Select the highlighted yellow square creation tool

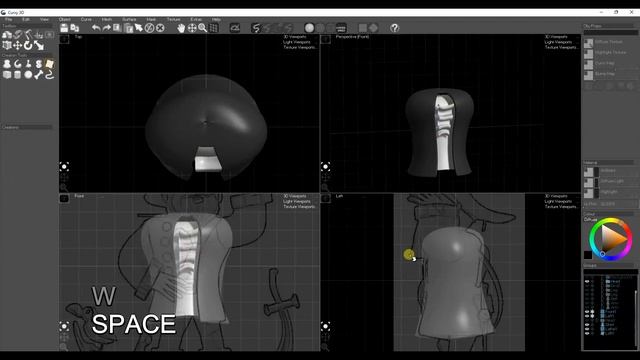point(49,64)
